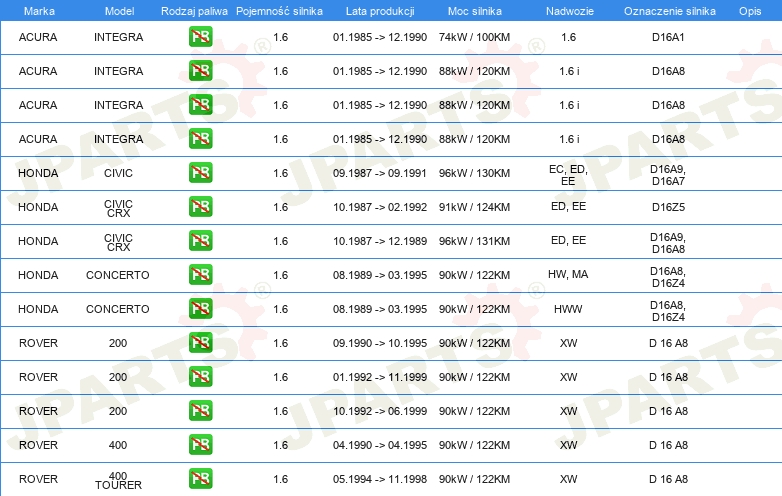Select production years 05.1994 -> 11.1998

380,479
